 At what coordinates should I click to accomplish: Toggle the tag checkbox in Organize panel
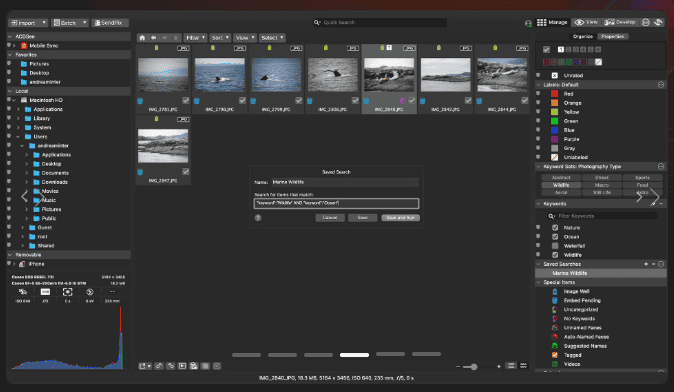click(x=546, y=49)
